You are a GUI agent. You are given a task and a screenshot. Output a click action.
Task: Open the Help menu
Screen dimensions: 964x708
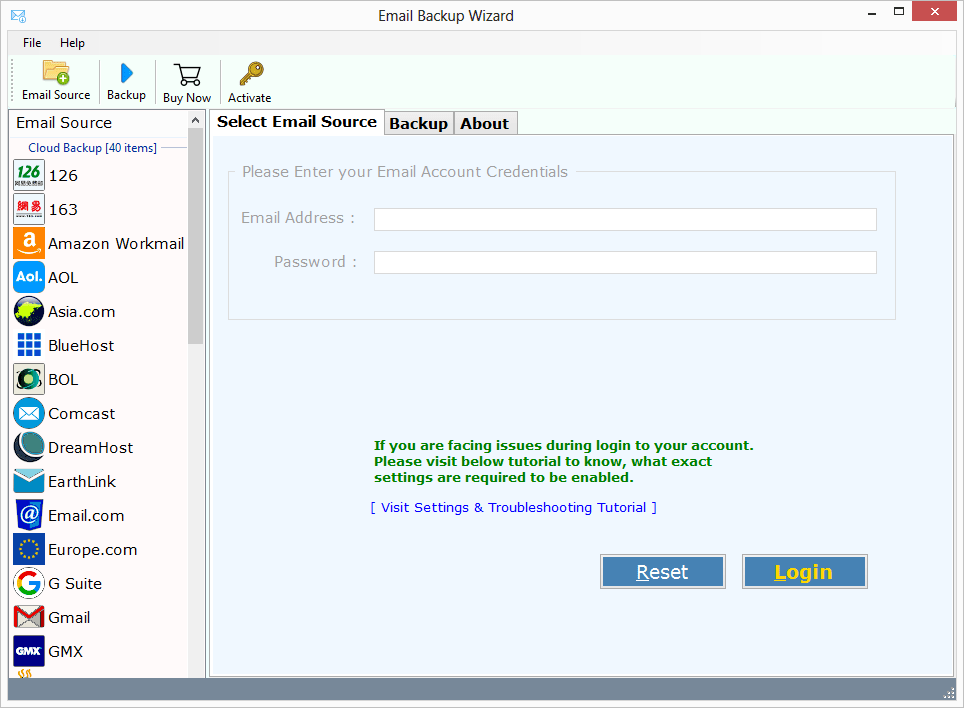[x=72, y=43]
